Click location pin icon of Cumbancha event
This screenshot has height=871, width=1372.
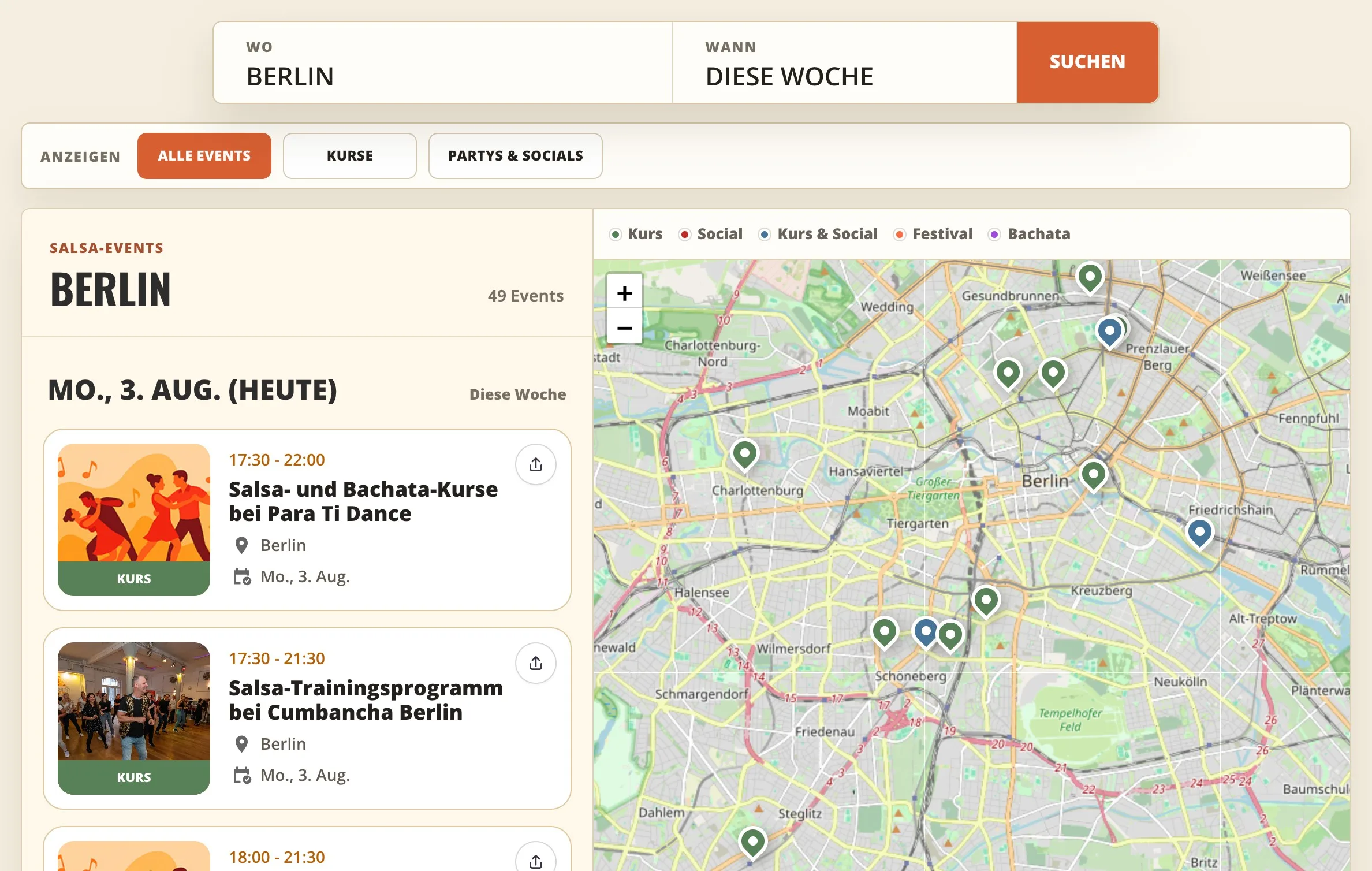(x=241, y=744)
